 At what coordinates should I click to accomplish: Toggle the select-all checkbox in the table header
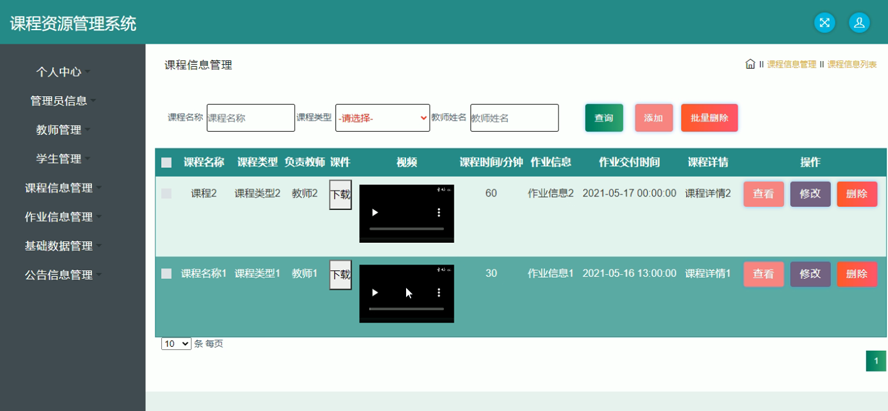pyautogui.click(x=166, y=163)
